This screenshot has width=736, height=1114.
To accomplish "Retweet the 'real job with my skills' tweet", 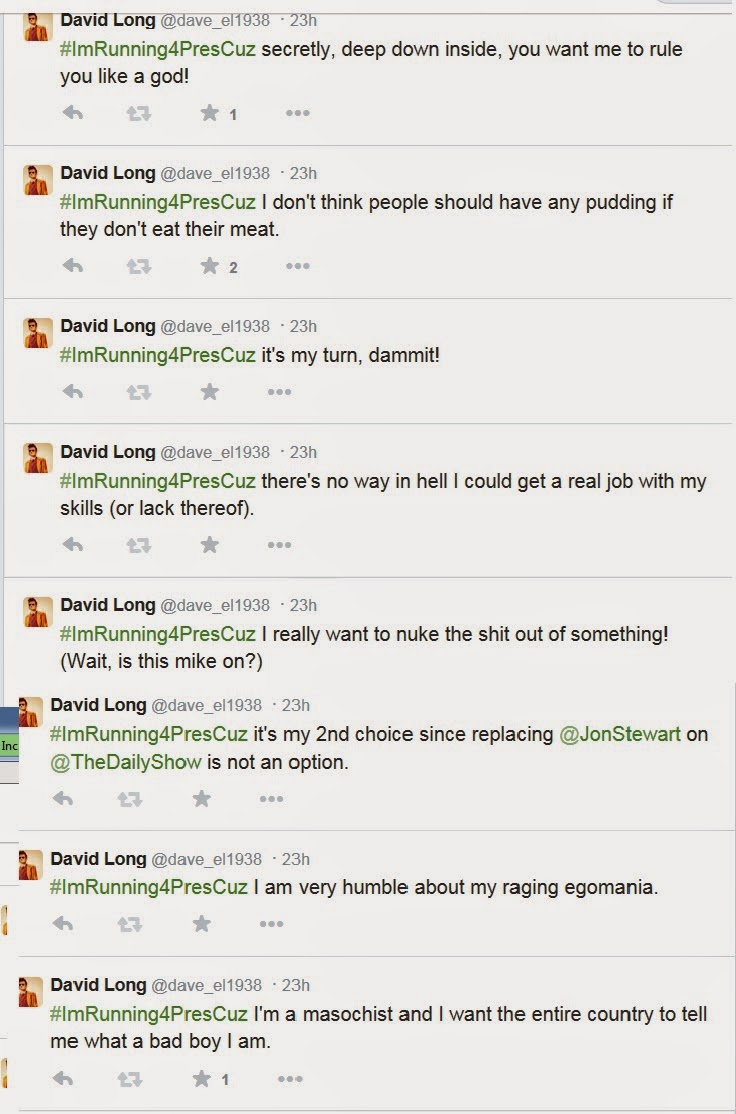I will [138, 545].
